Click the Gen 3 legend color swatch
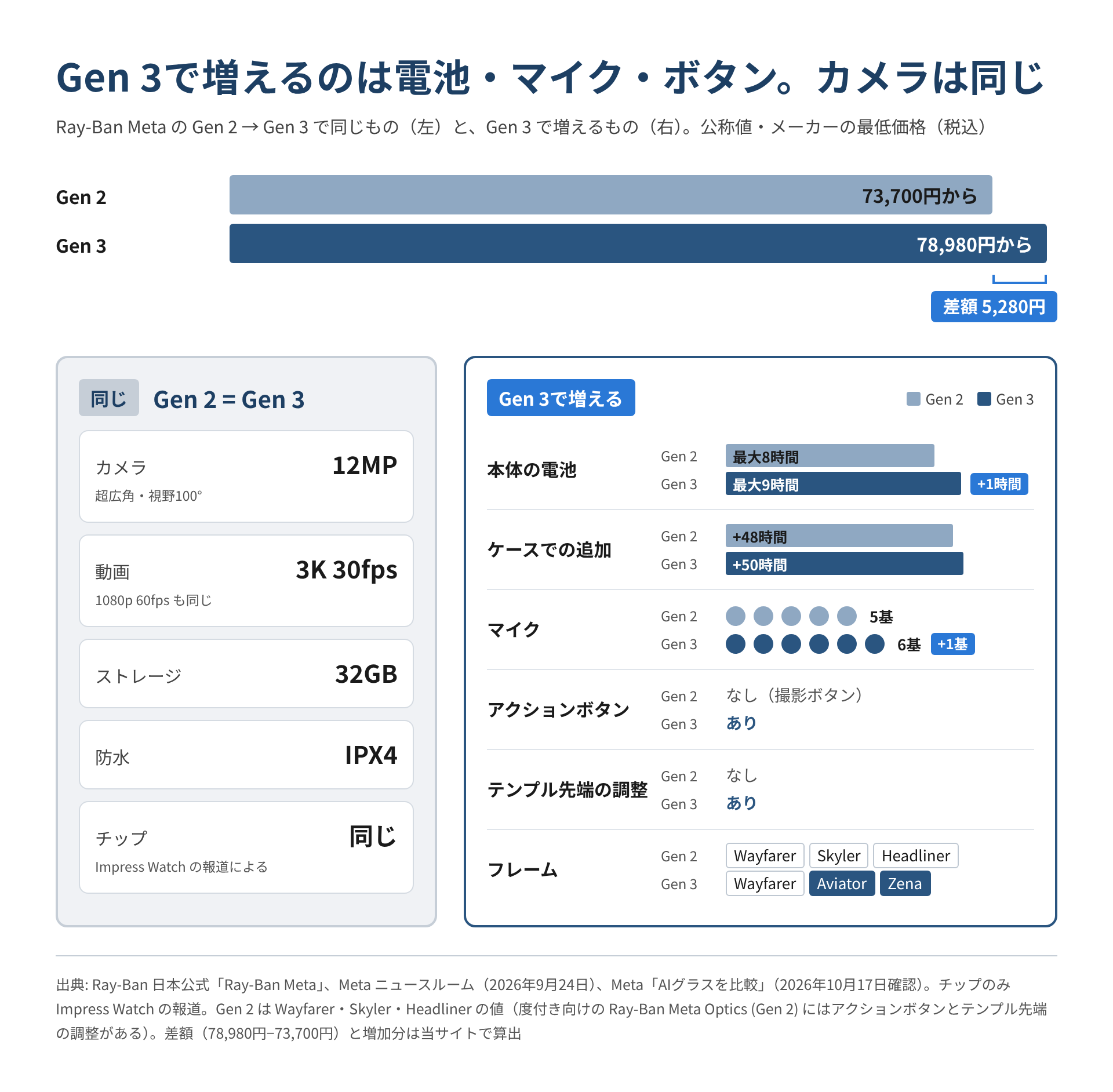The image size is (1113, 1092). (984, 399)
